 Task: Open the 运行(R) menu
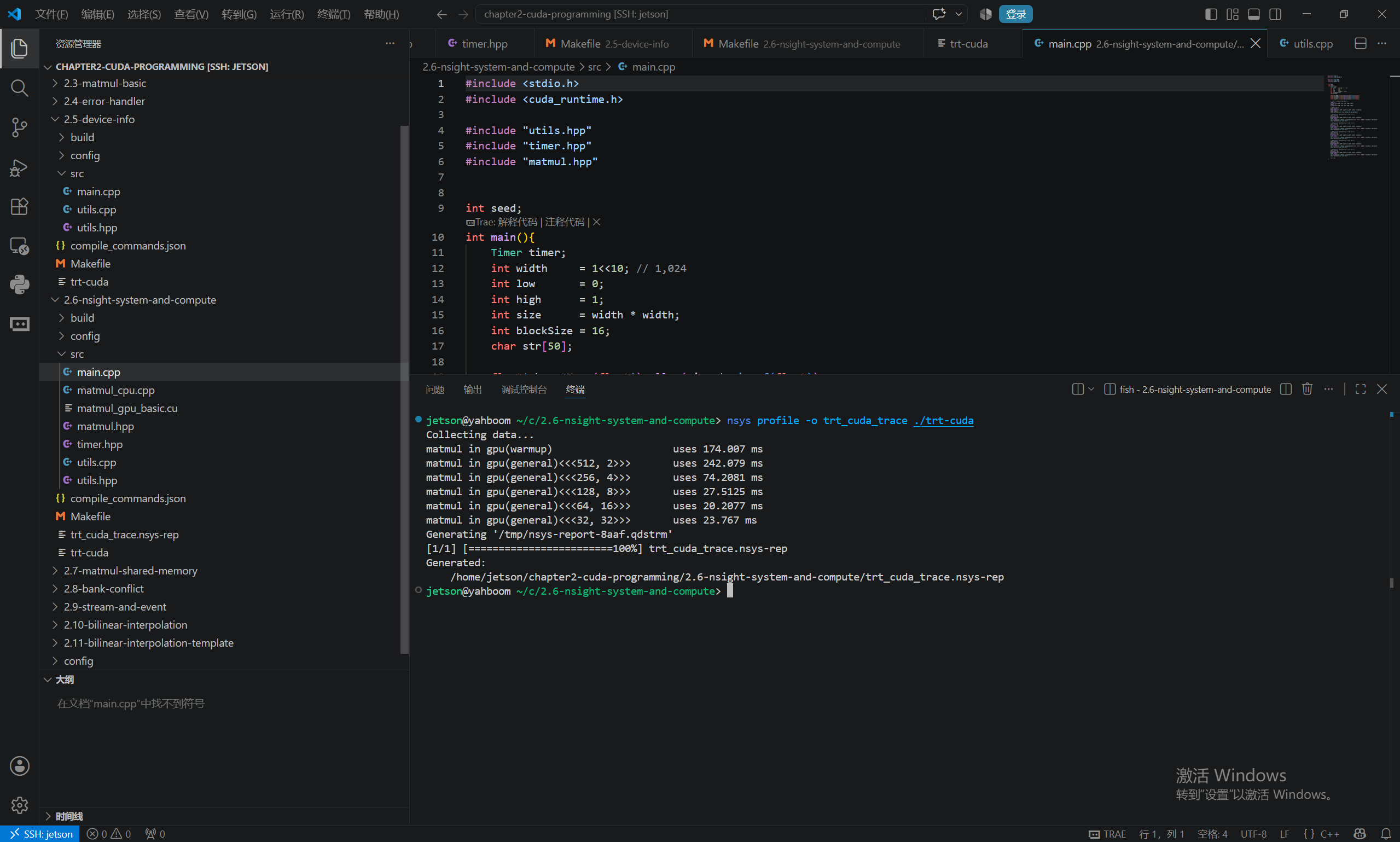coord(287,14)
